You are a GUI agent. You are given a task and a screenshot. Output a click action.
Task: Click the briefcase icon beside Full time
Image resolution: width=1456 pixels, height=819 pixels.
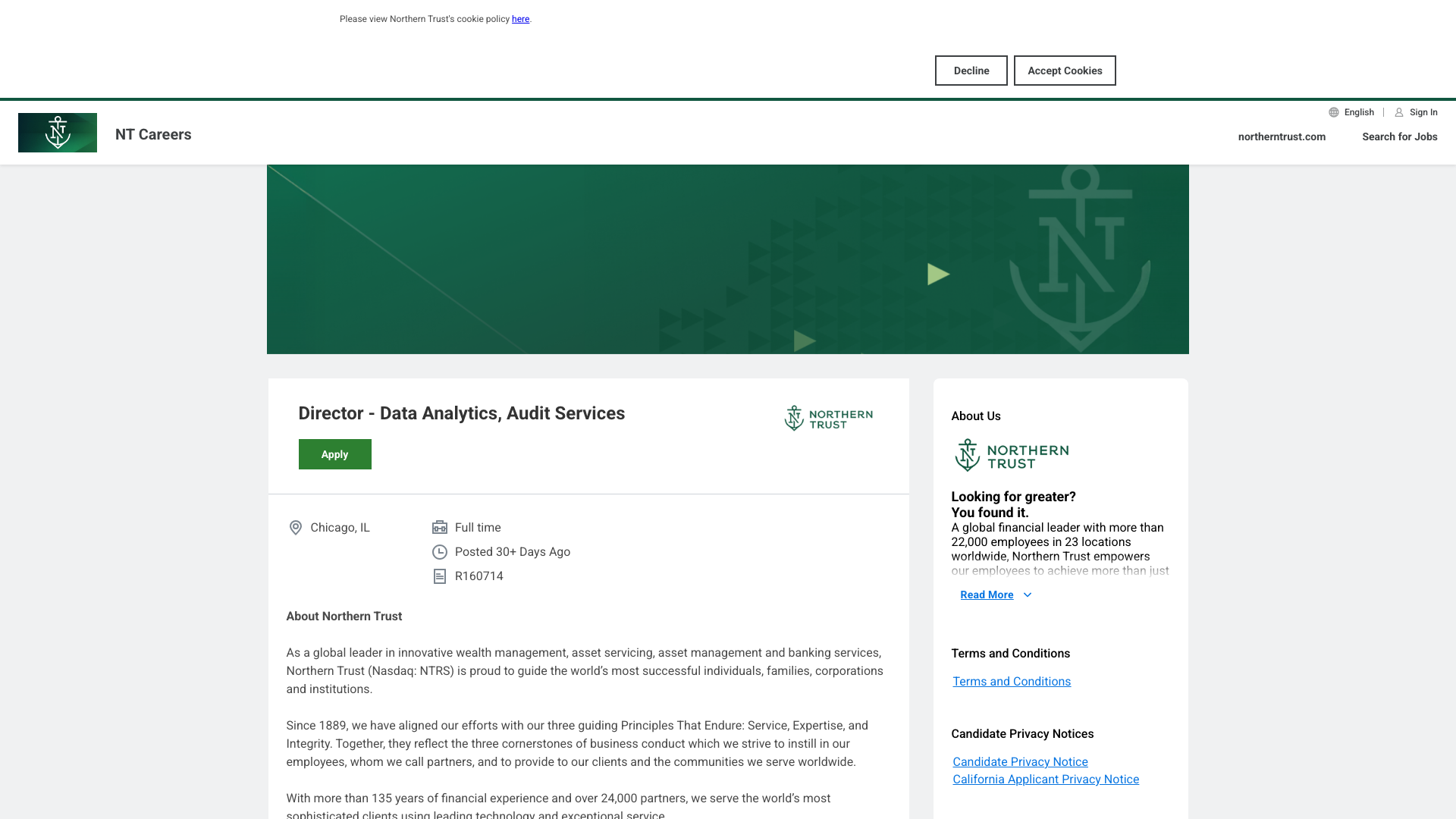click(440, 527)
